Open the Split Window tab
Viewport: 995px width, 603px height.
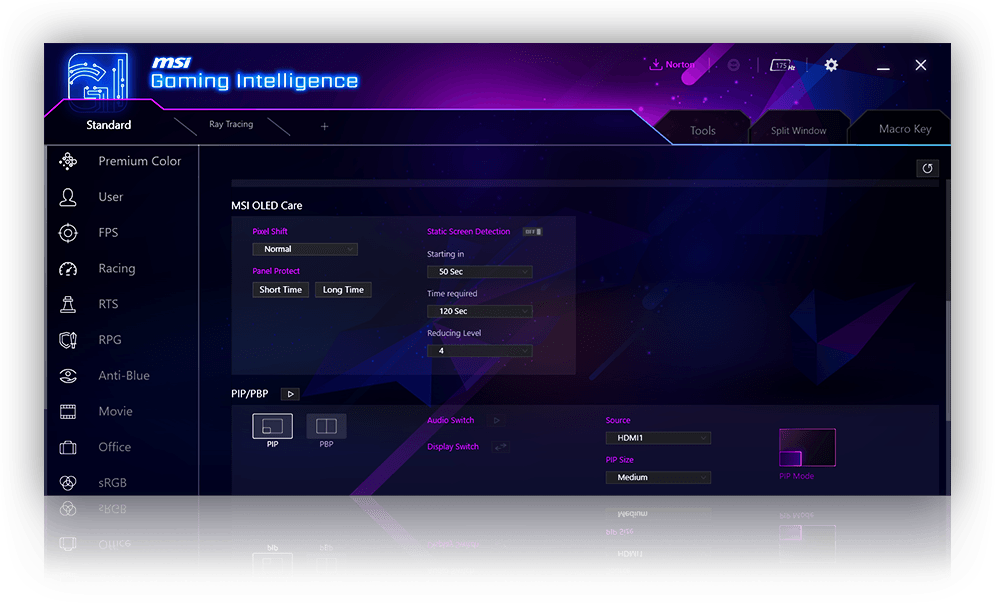pyautogui.click(x=798, y=130)
